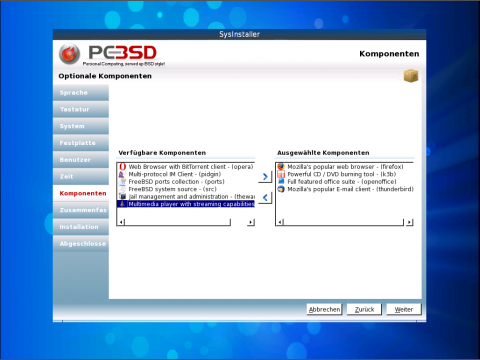The height and width of the screenshot is (360, 480).
Task: Click the Abbrechen button
Action: pos(324,309)
